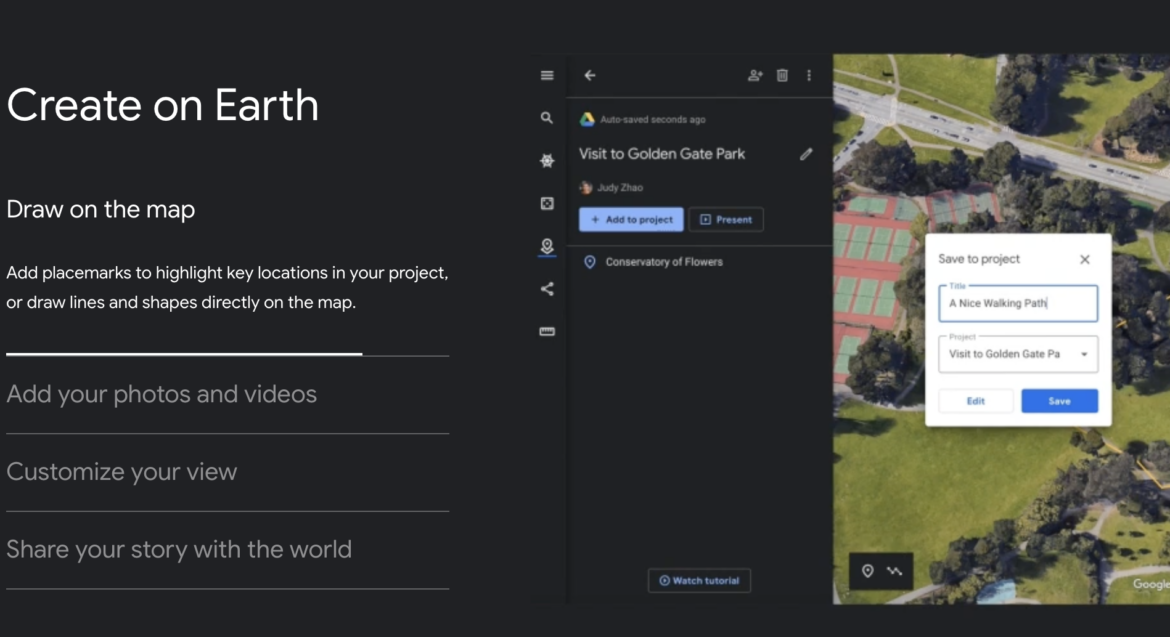Expand the Customize your view section
This screenshot has width=1170, height=637.
(x=122, y=471)
